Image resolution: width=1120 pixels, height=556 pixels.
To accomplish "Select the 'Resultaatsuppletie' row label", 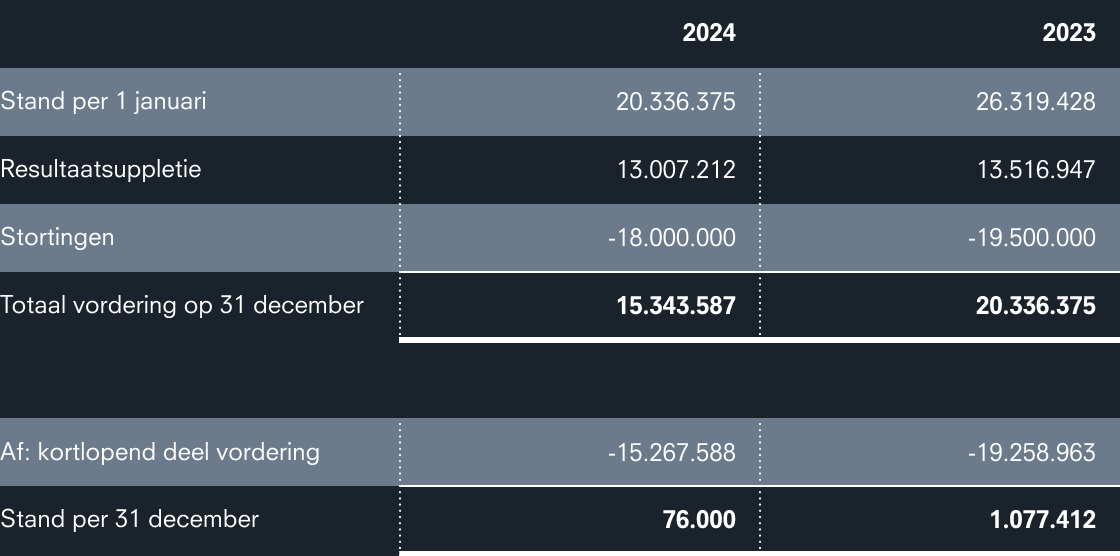I will coord(101,169).
